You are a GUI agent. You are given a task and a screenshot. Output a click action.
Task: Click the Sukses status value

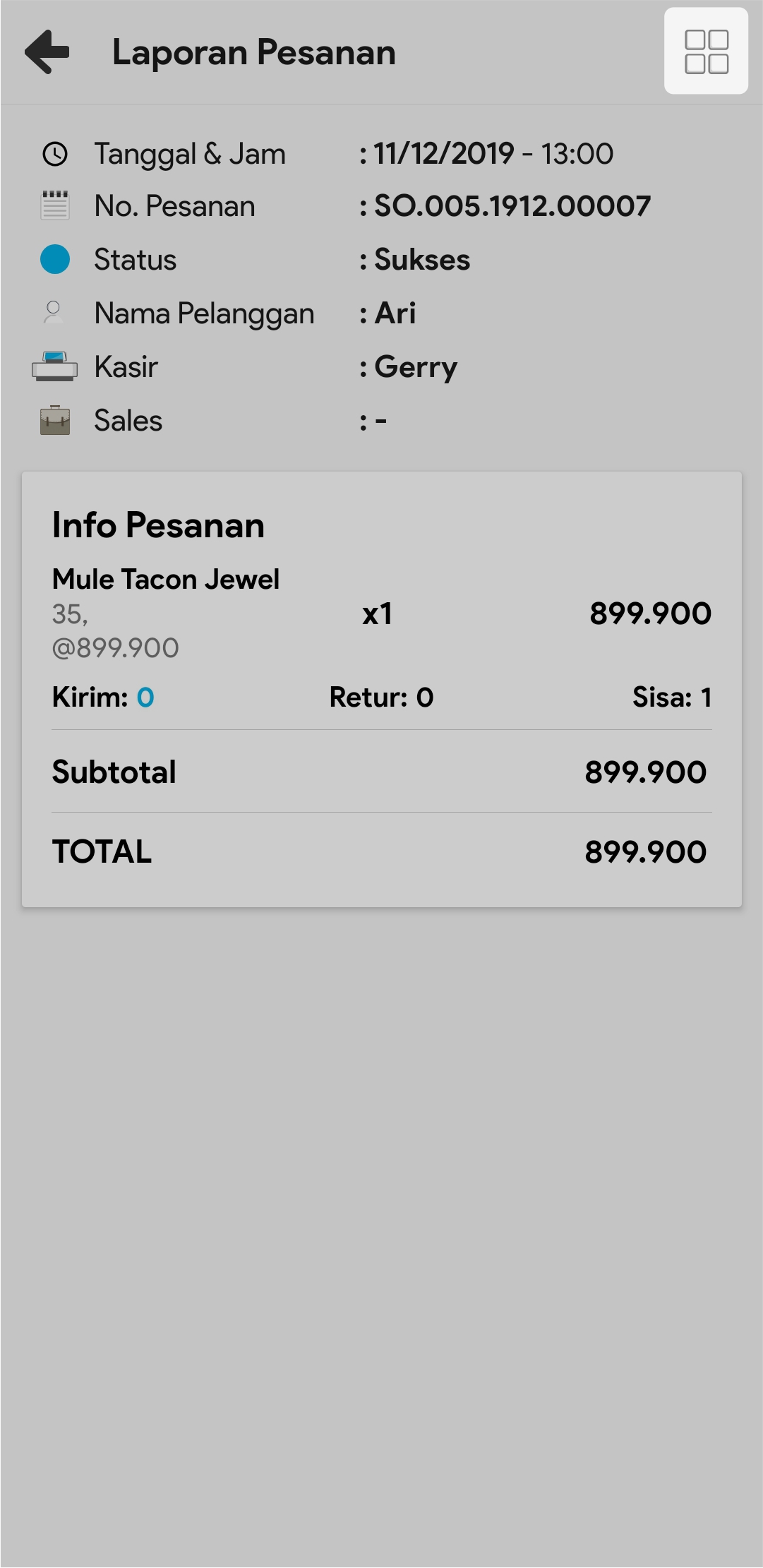pyautogui.click(x=422, y=260)
